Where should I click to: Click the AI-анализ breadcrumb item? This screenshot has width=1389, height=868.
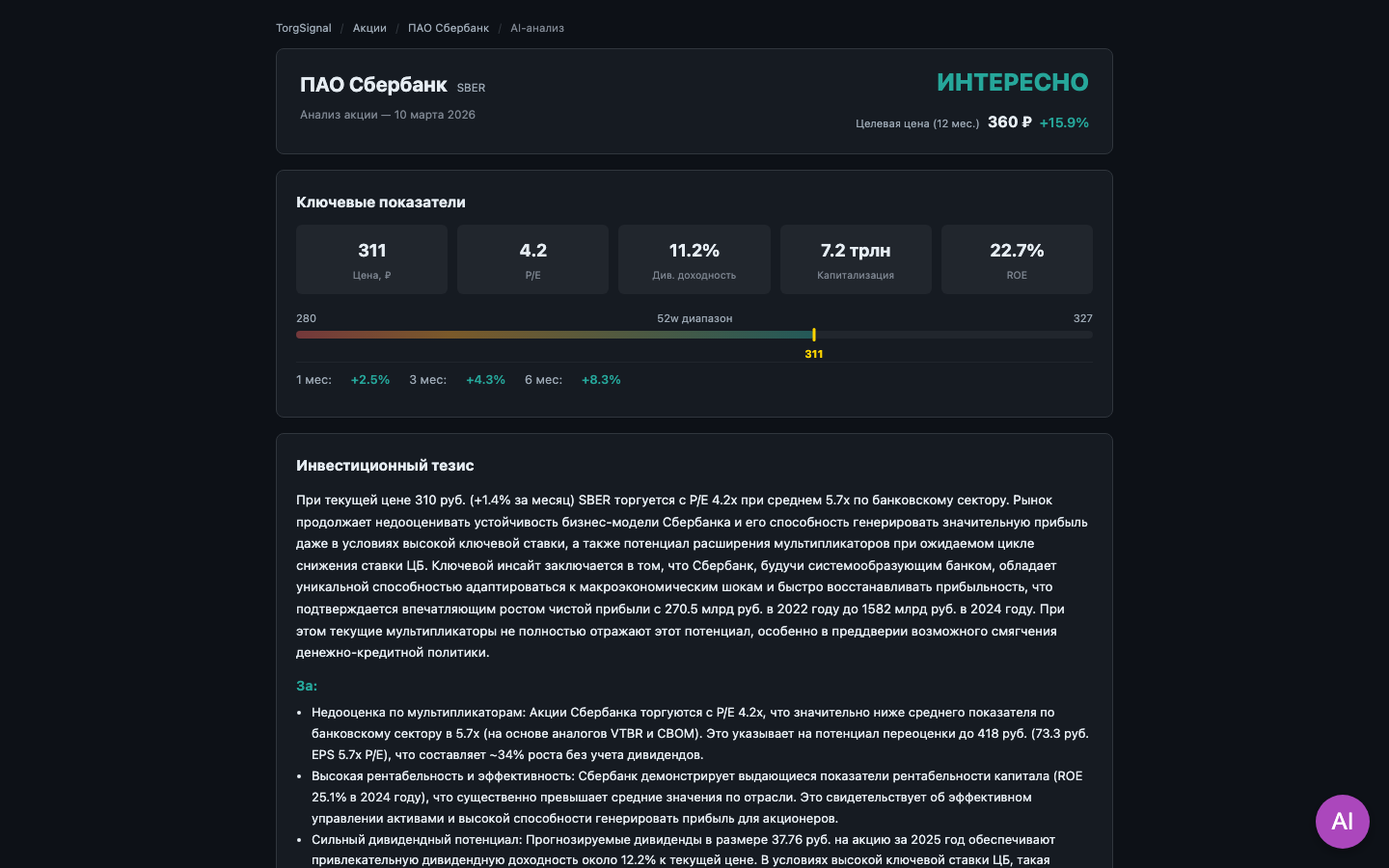click(x=537, y=28)
